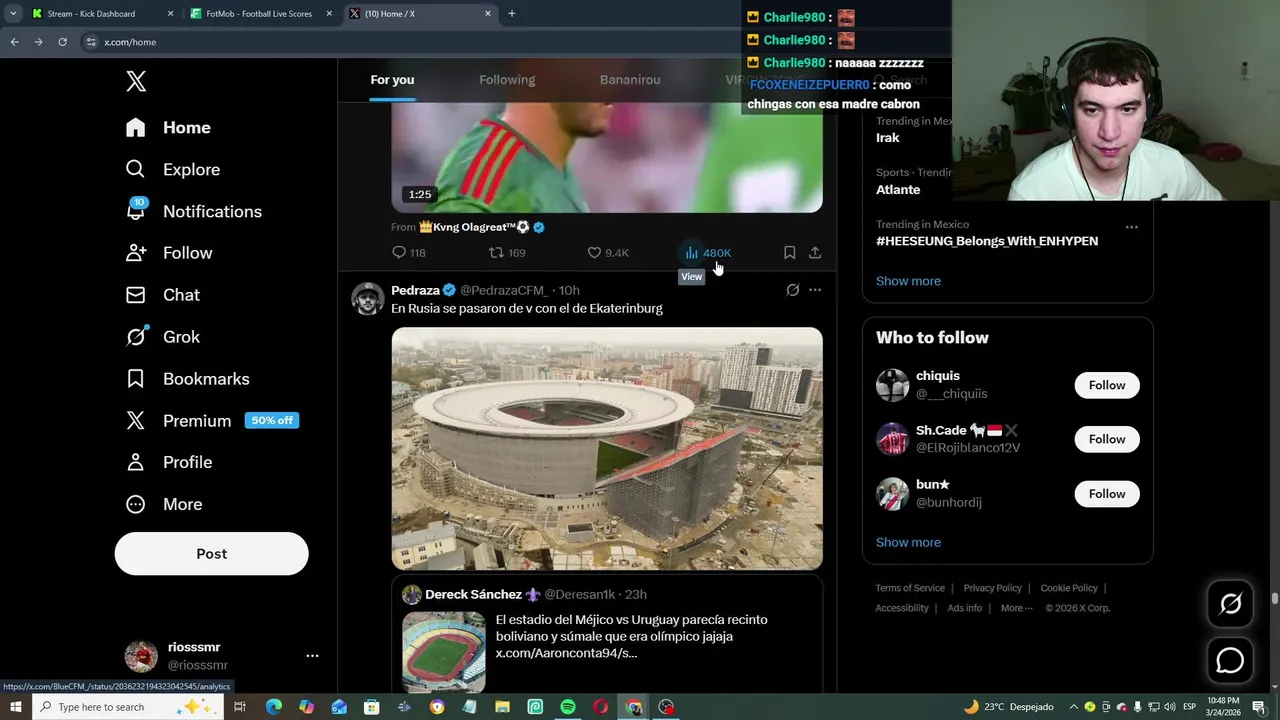Open a new browser tab

[x=511, y=14]
